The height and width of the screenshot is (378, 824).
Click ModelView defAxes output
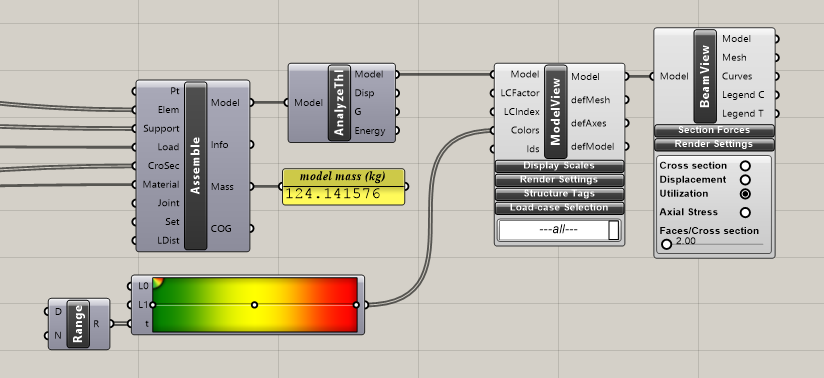[589, 123]
